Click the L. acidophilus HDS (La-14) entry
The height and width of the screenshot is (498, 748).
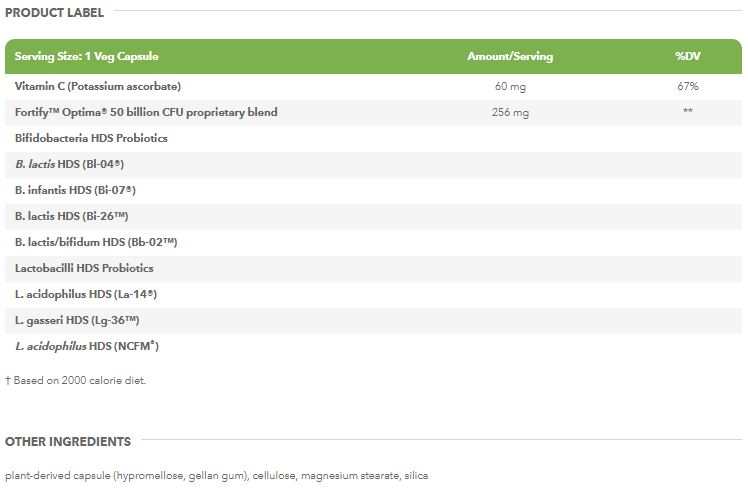[86, 294]
